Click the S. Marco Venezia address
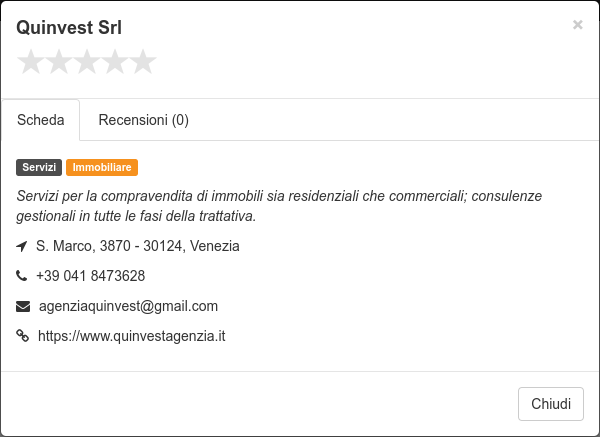 (138, 246)
